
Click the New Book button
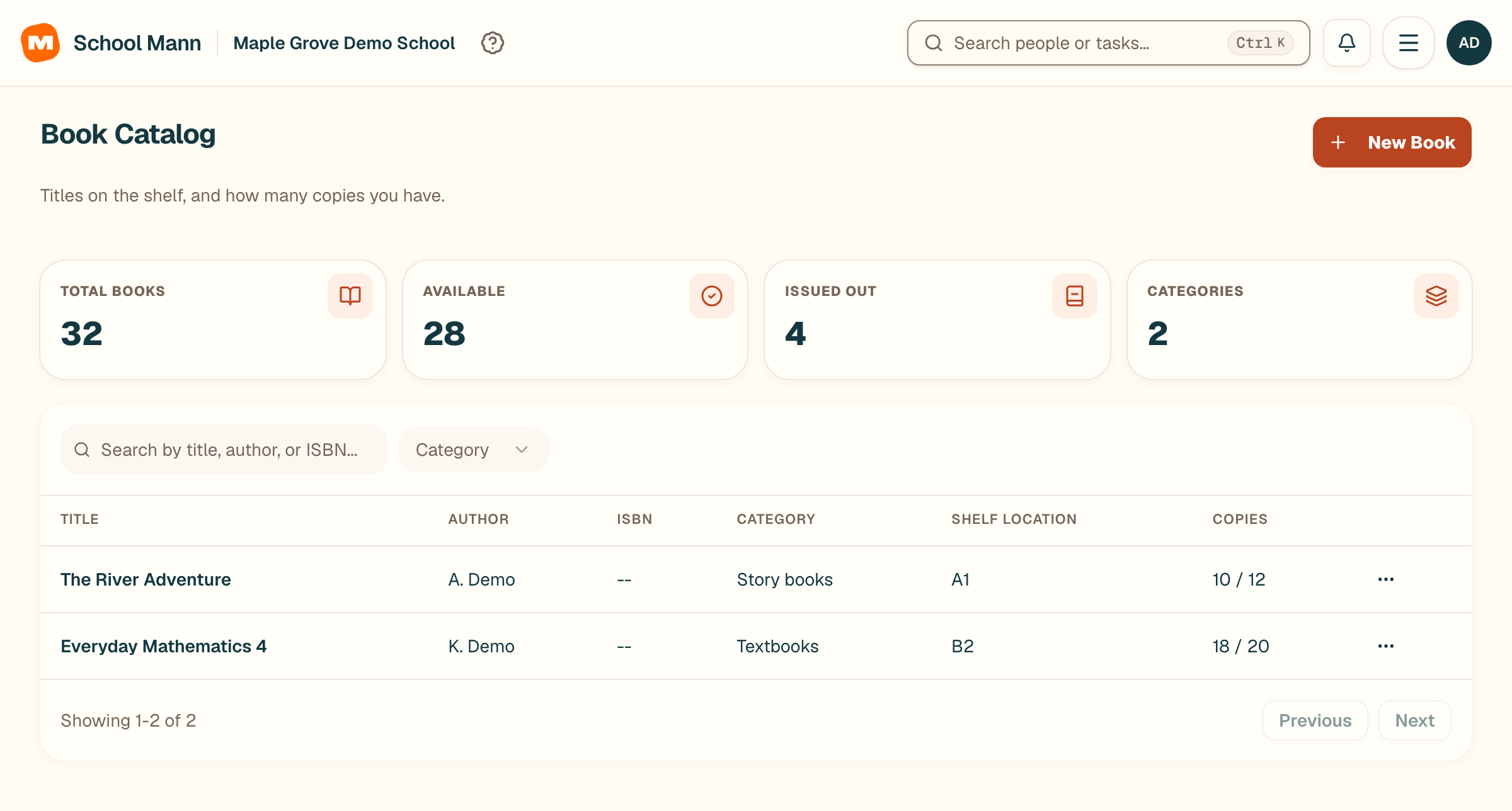tap(1392, 142)
